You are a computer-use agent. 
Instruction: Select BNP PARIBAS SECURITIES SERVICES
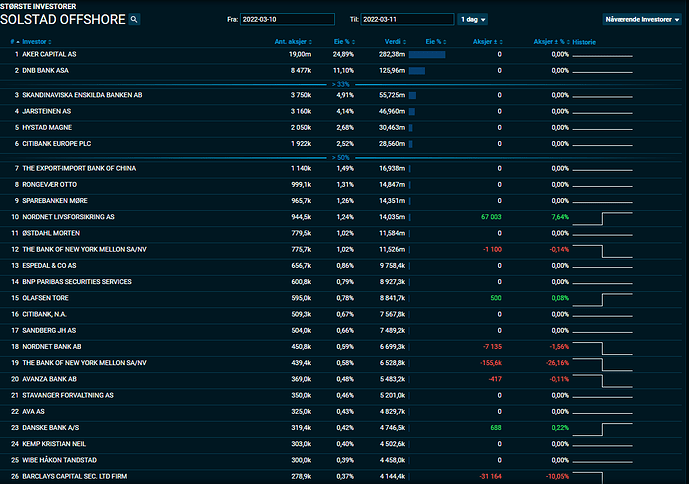pyautogui.click(x=77, y=282)
